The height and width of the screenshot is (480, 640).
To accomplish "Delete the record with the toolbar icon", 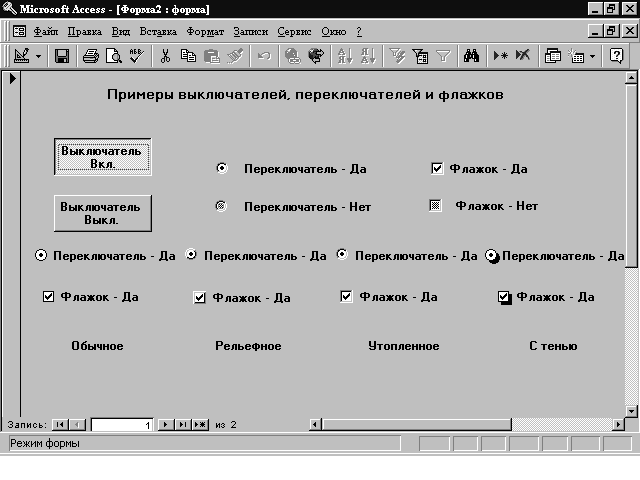I will click(523, 56).
